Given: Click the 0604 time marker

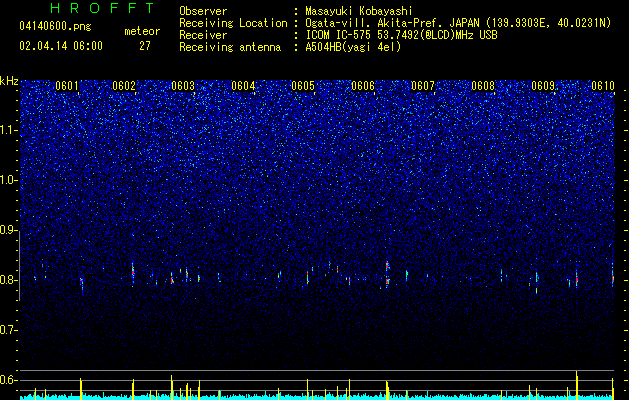Looking at the screenshot, I should [x=243, y=86].
